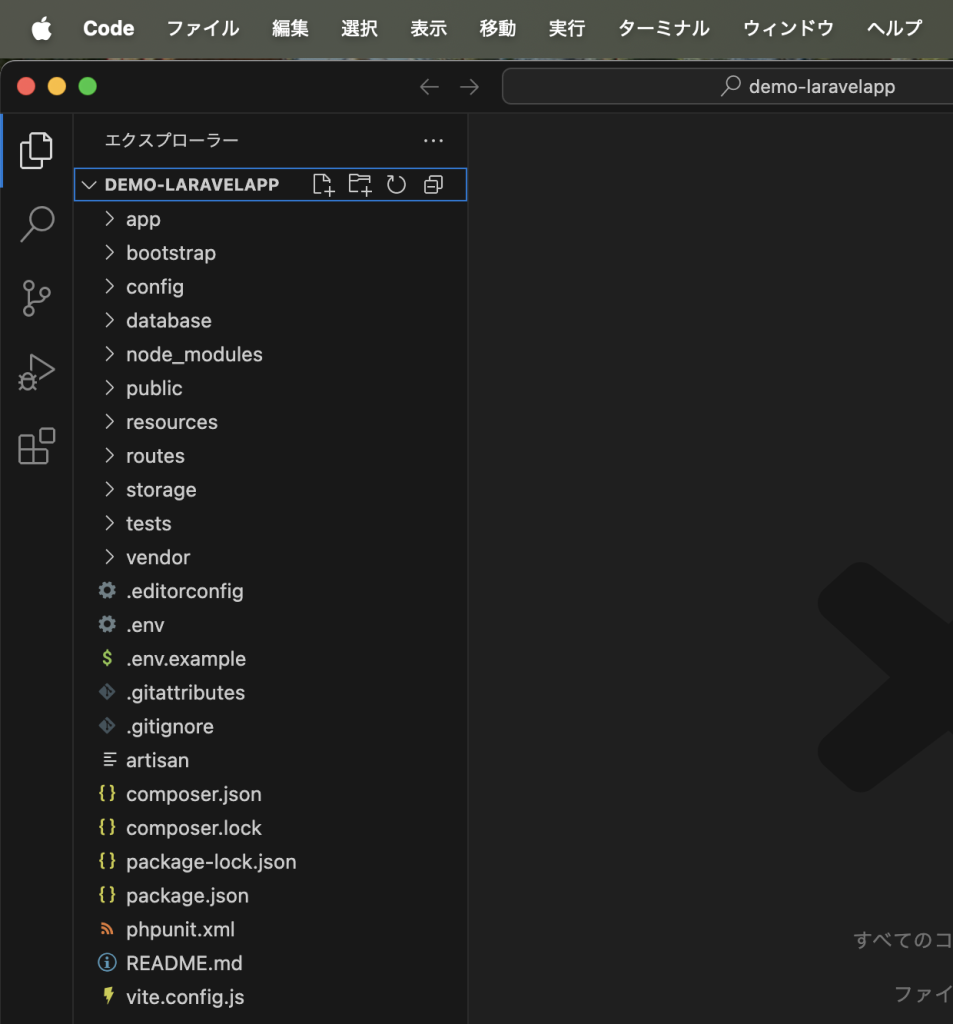Screen dimensions: 953x1024
Task: Open the .env file
Action: tap(145, 625)
